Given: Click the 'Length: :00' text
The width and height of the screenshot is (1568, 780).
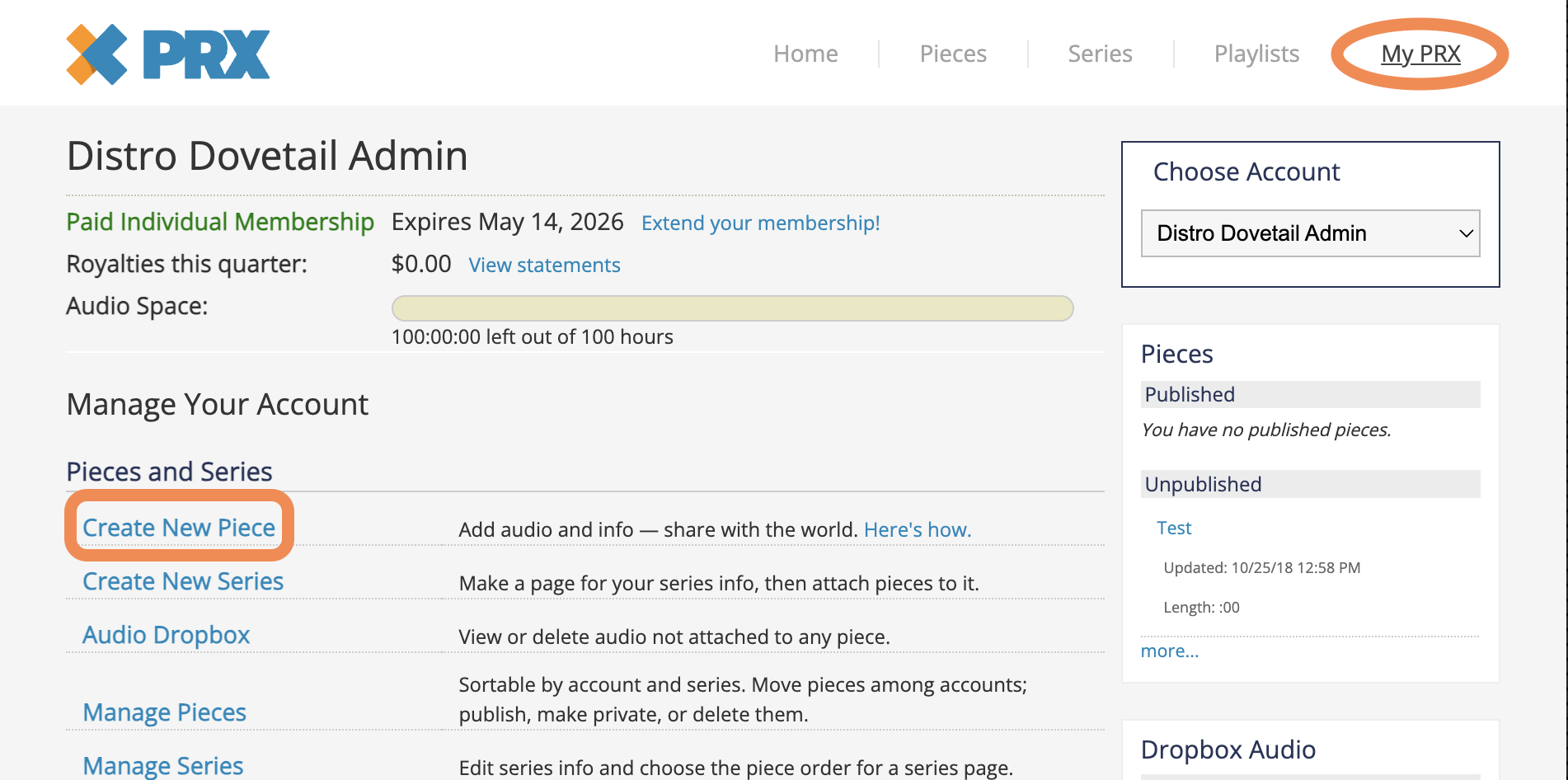Looking at the screenshot, I should 1201,607.
